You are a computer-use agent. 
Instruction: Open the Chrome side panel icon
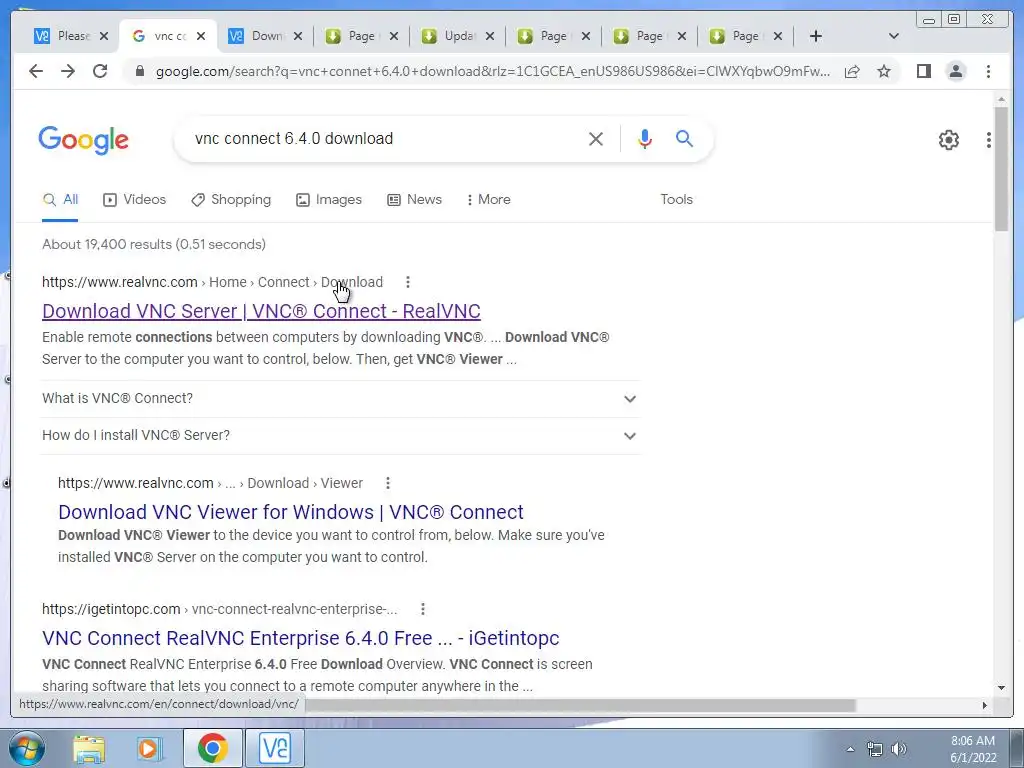(923, 71)
